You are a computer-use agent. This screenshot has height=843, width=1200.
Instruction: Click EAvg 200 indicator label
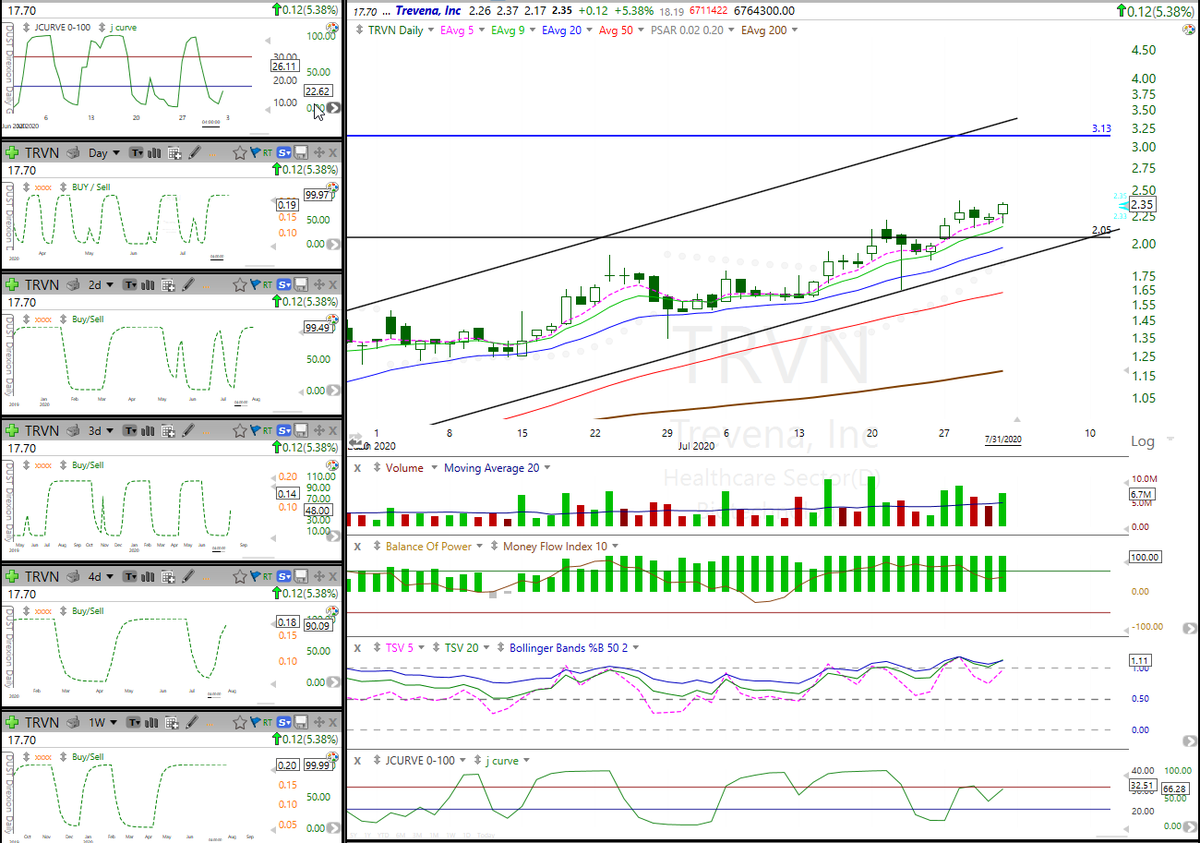(x=764, y=30)
